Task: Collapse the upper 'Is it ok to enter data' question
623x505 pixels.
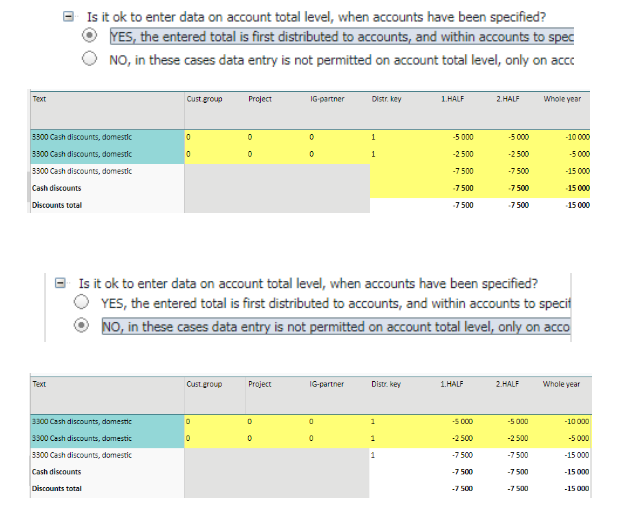Action: tap(68, 16)
